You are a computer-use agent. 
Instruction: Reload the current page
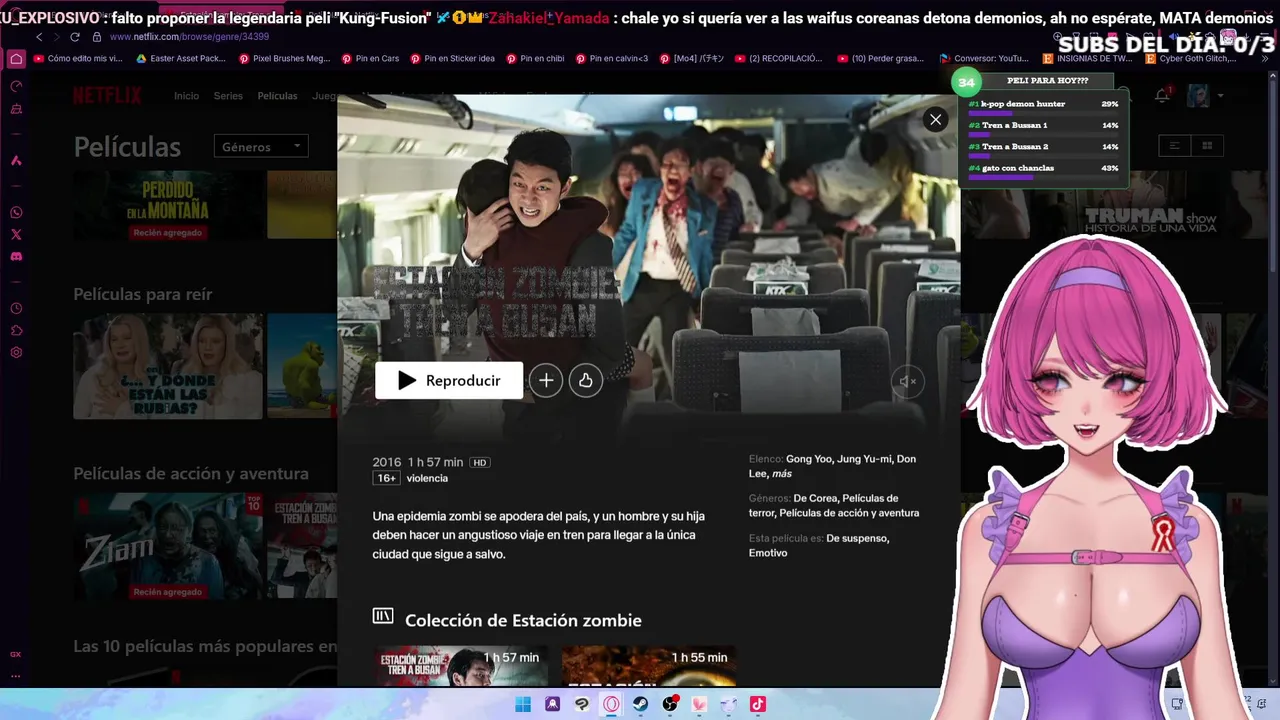point(75,37)
